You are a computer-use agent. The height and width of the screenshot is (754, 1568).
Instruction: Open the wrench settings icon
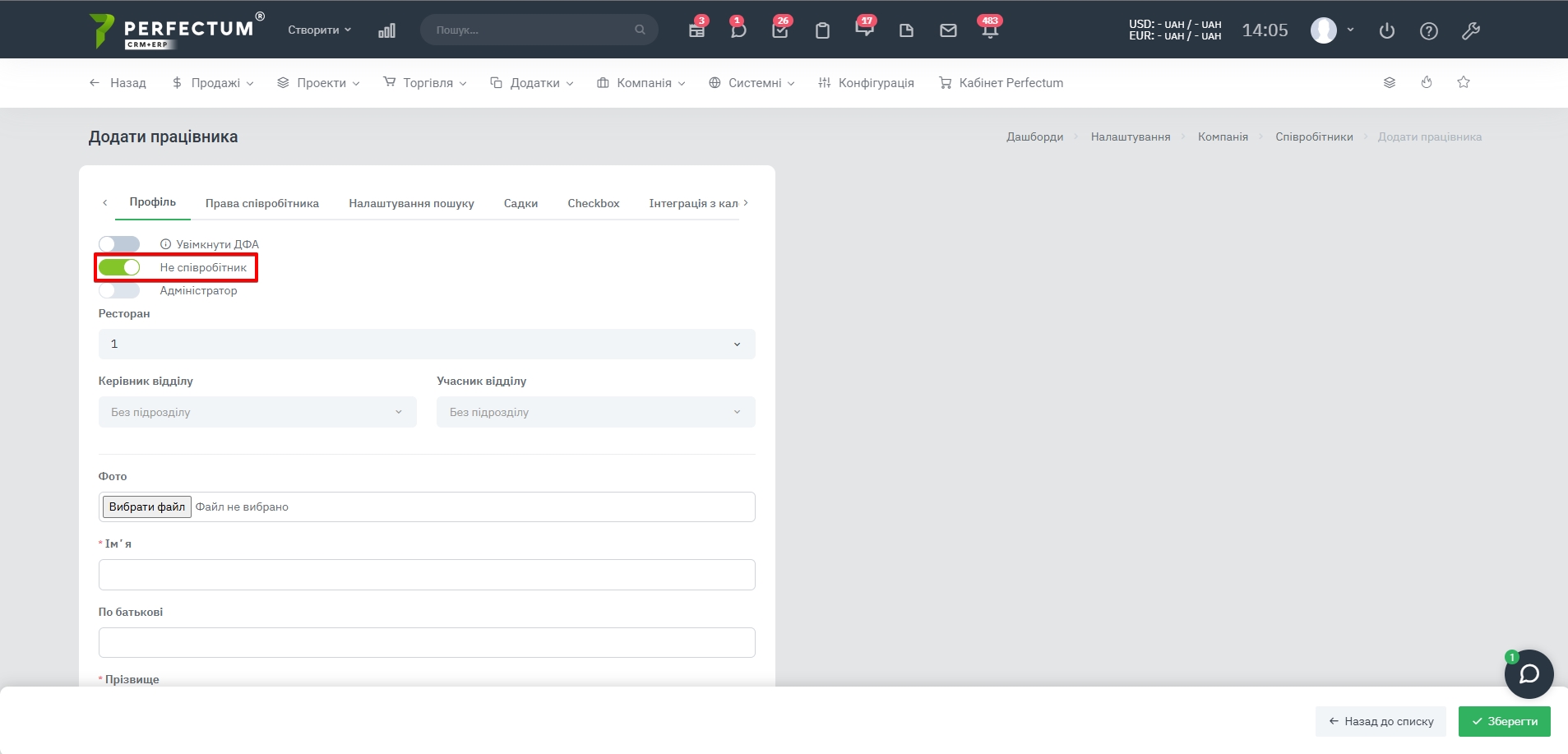coord(1471,31)
